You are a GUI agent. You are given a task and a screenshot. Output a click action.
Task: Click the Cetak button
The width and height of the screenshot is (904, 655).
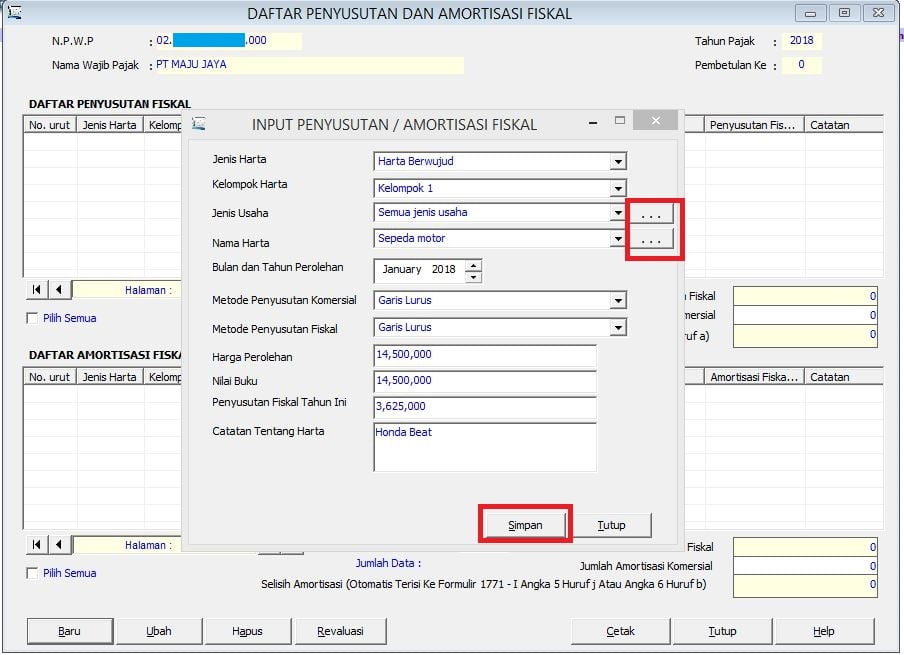[620, 631]
